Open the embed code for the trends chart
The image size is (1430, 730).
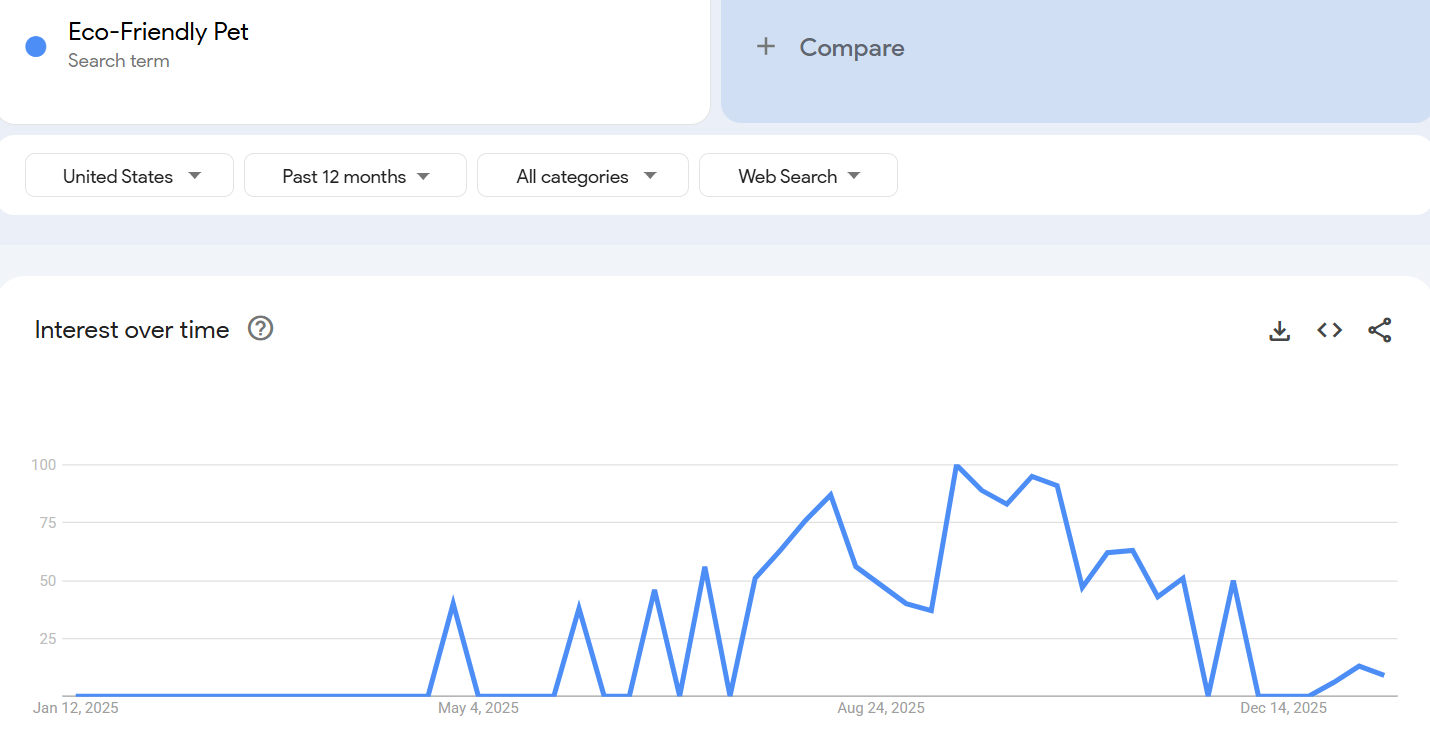tap(1329, 330)
